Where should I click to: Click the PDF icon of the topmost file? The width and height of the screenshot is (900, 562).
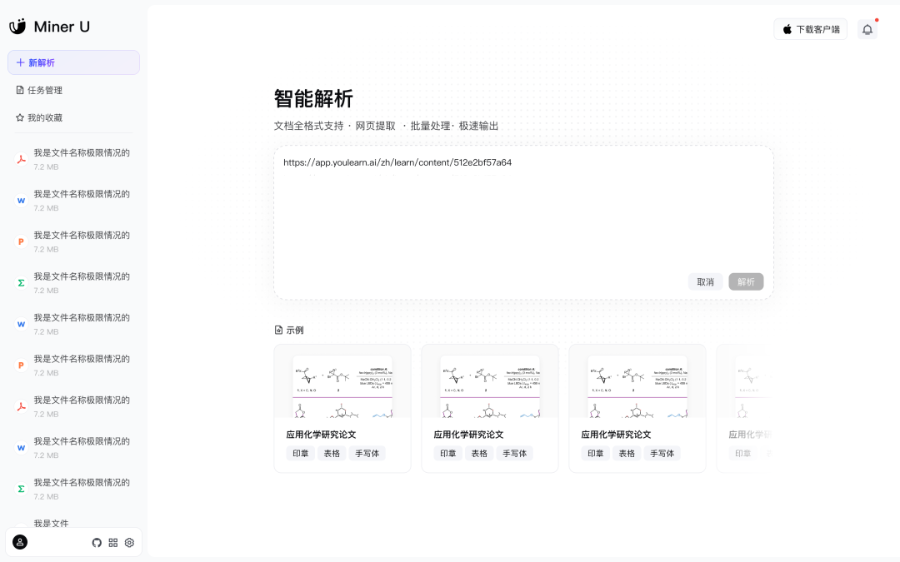click(21, 160)
